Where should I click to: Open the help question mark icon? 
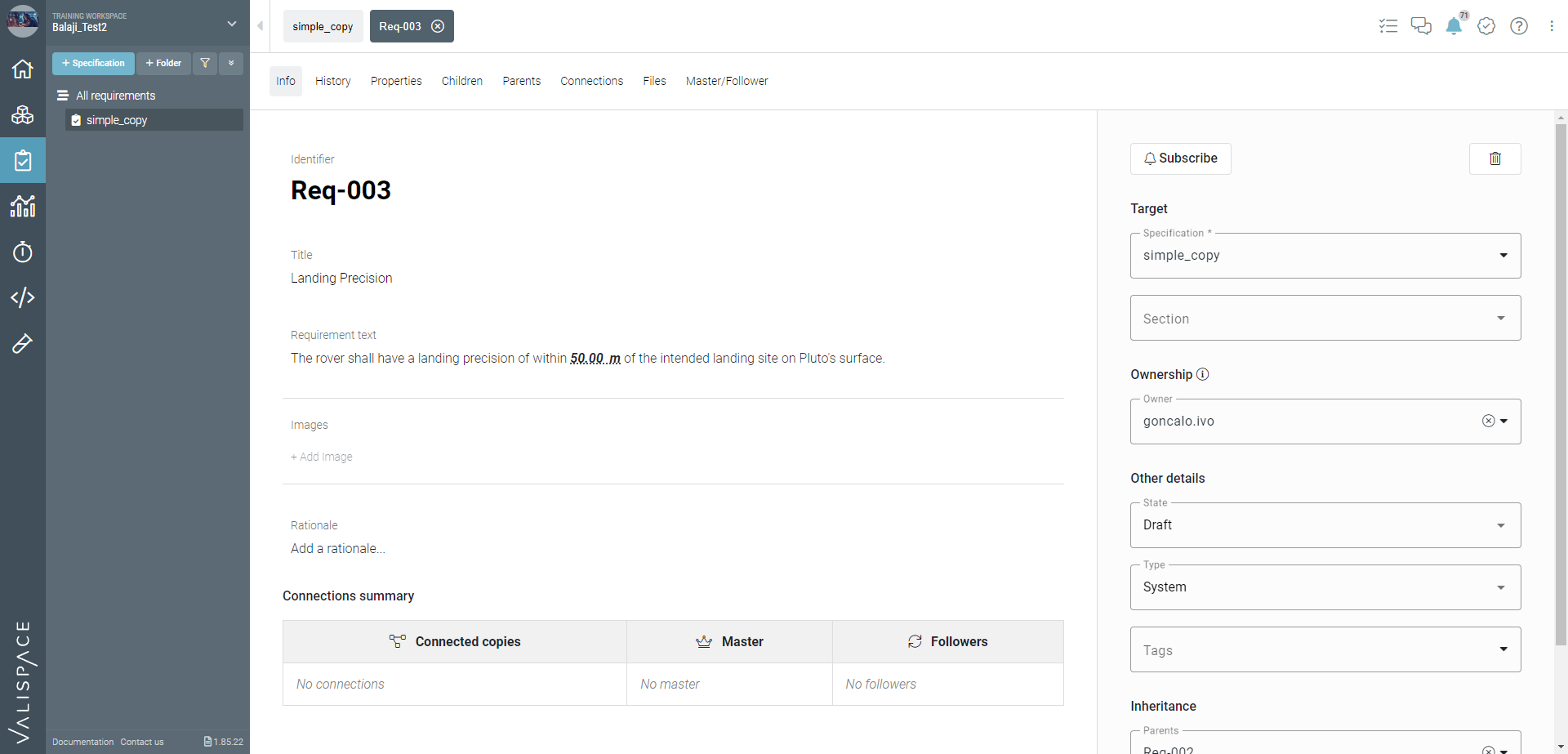1519,26
